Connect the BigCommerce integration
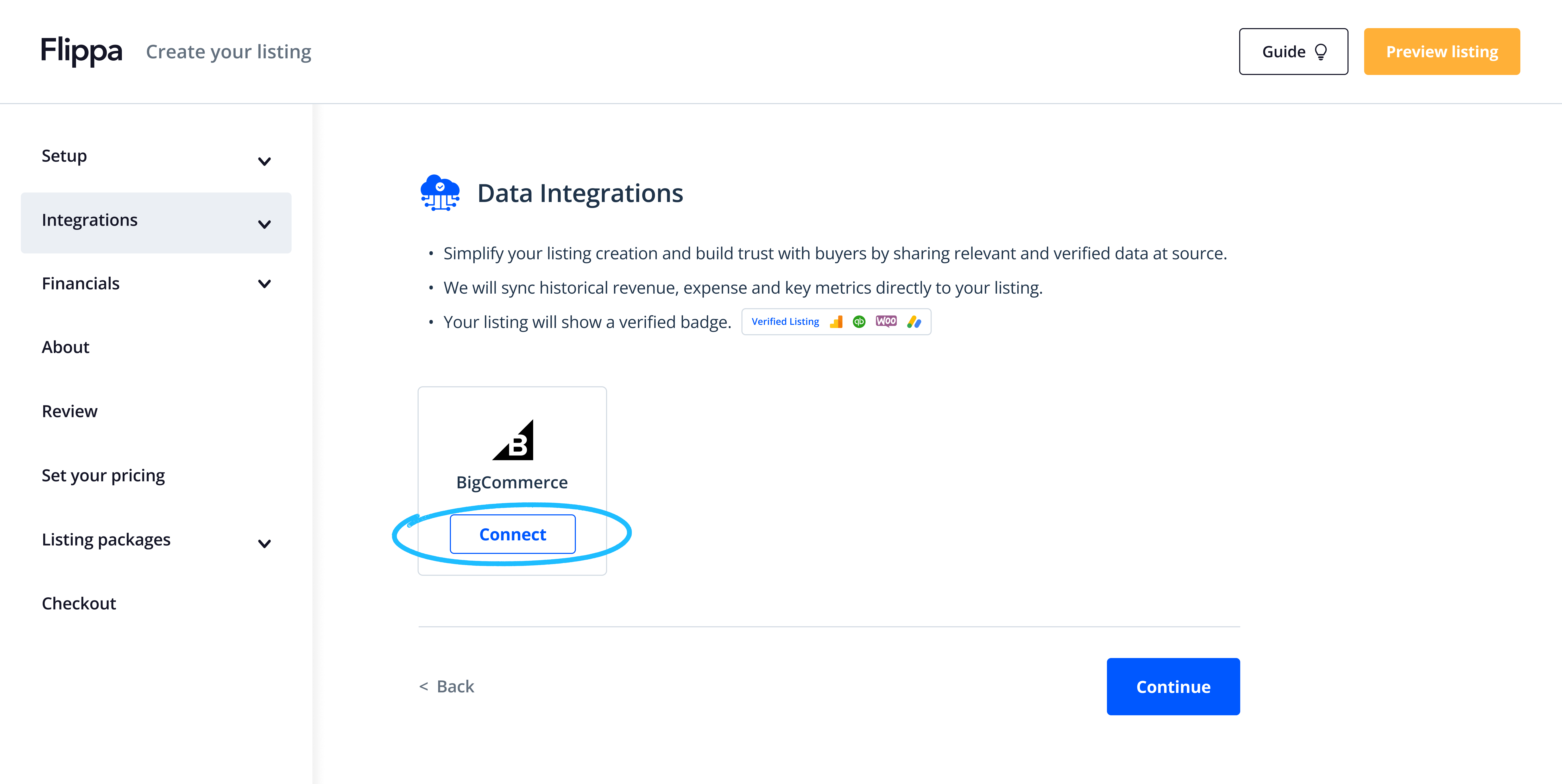 point(512,534)
